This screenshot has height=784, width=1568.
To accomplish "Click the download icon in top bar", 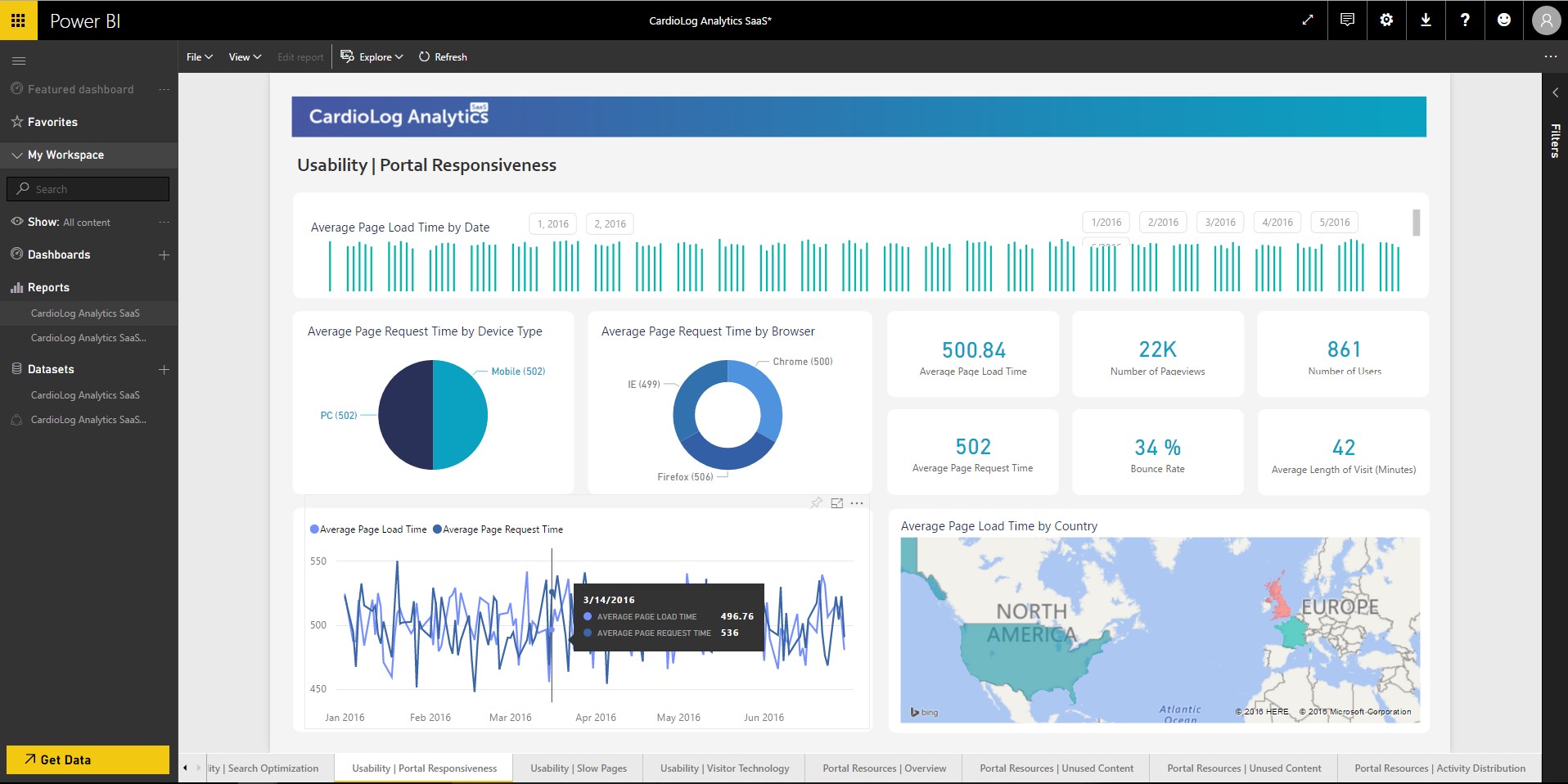I will [x=1426, y=20].
